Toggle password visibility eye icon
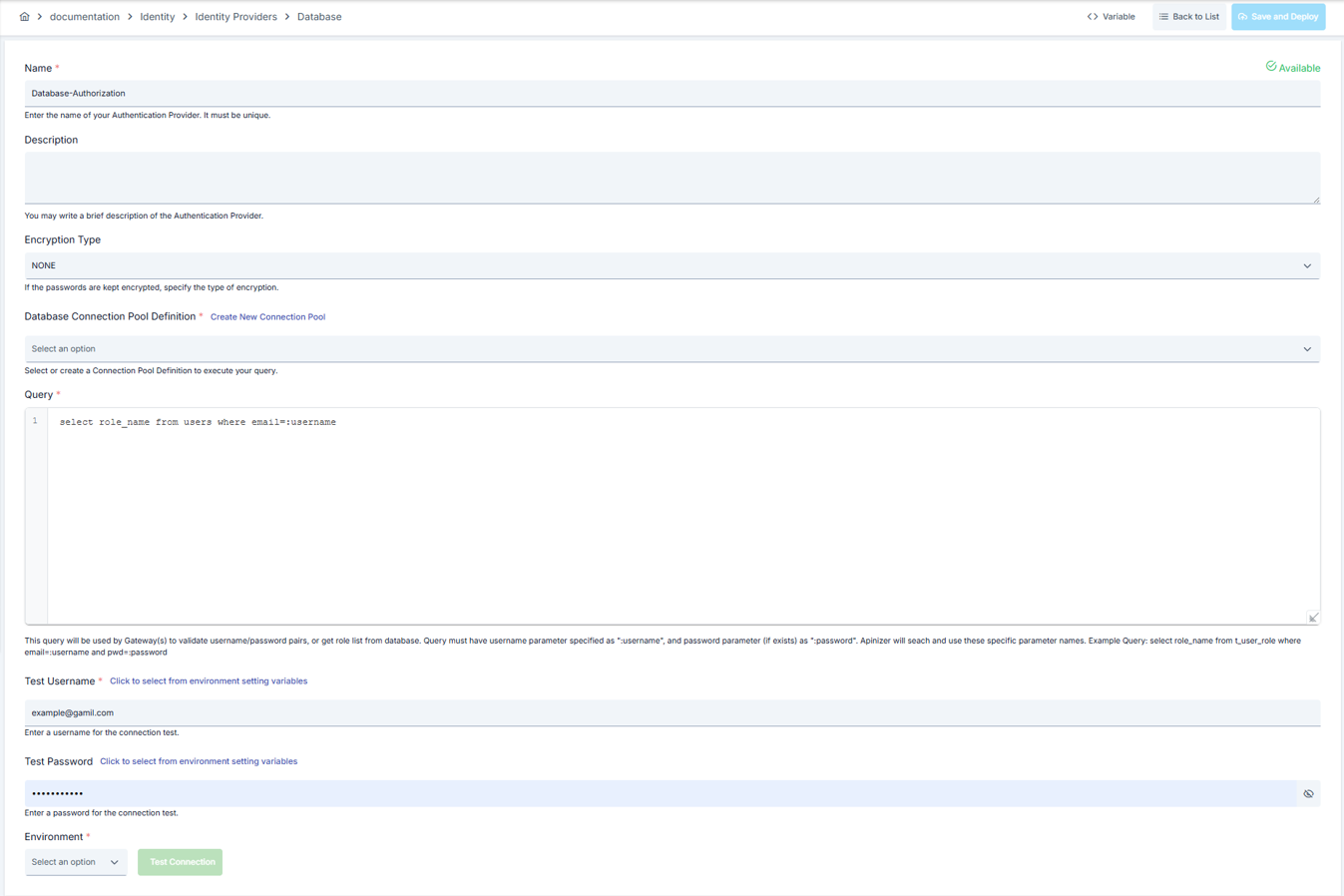 click(x=1308, y=794)
